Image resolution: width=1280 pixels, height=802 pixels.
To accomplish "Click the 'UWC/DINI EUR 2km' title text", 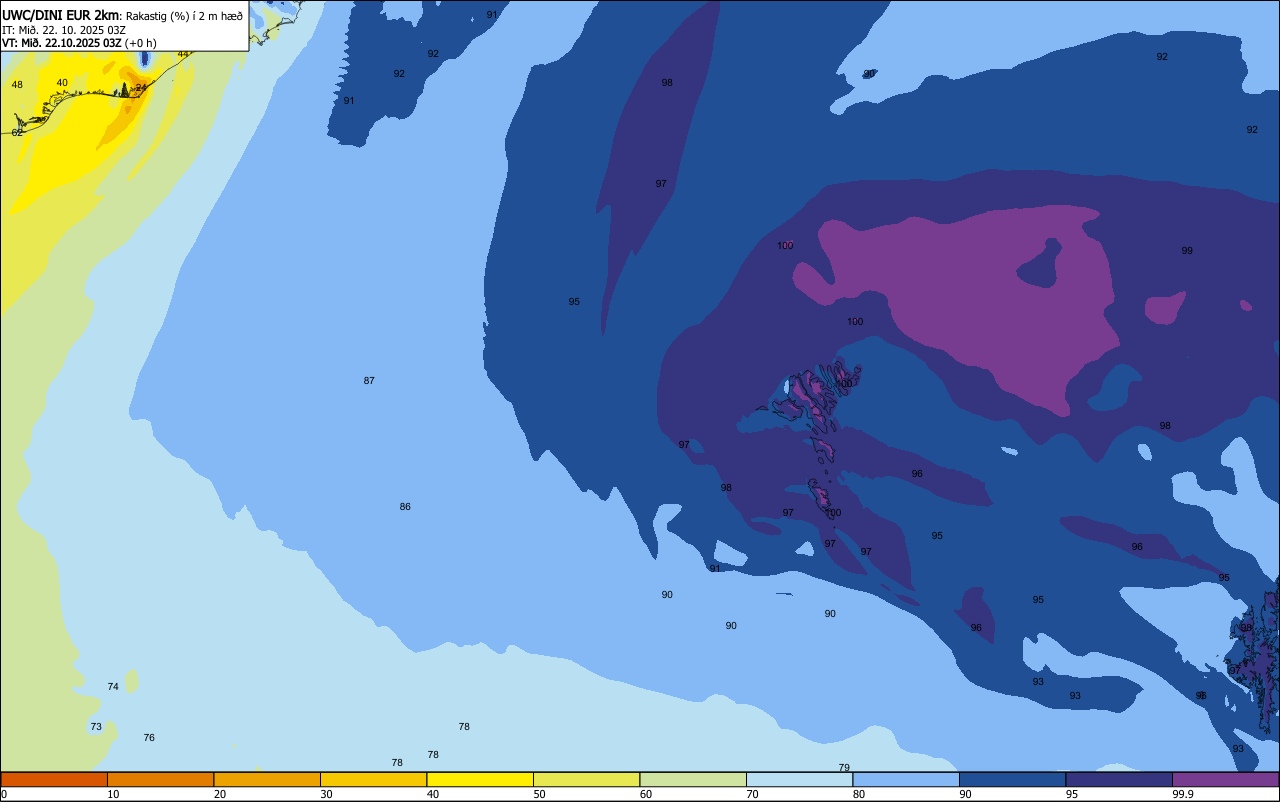I will point(60,15).
